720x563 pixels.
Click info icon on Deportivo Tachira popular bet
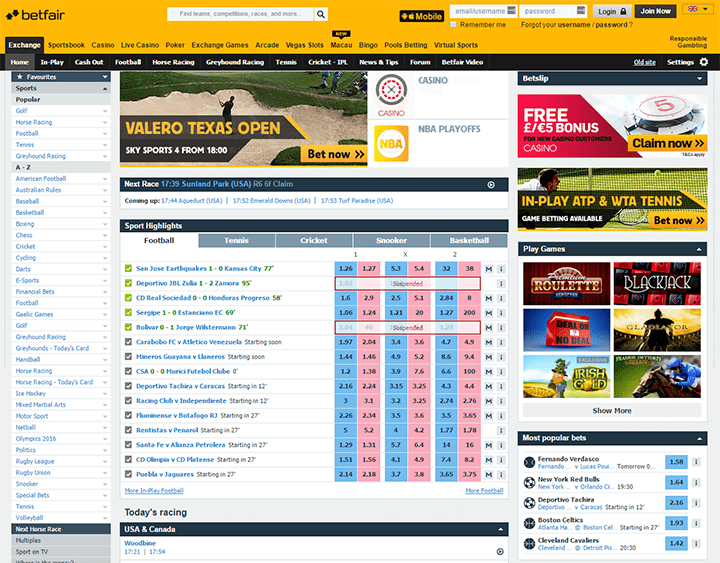(696, 503)
